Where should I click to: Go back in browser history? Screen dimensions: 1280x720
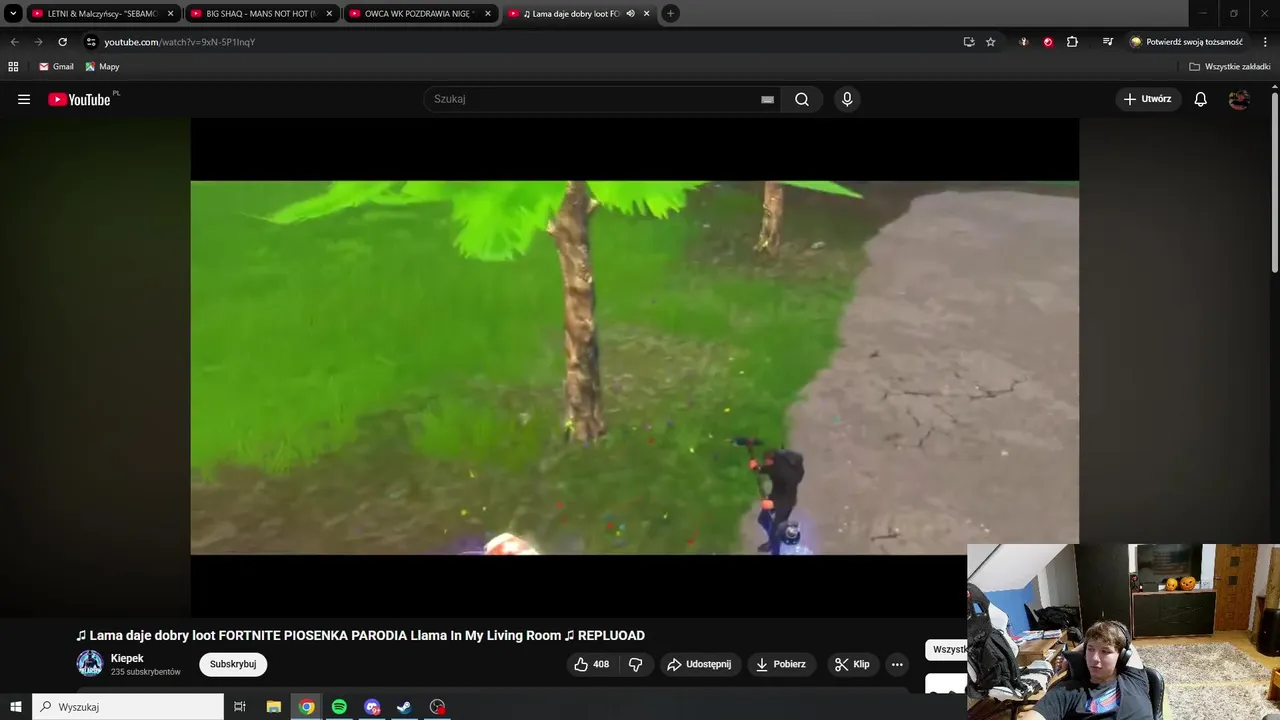tap(14, 42)
